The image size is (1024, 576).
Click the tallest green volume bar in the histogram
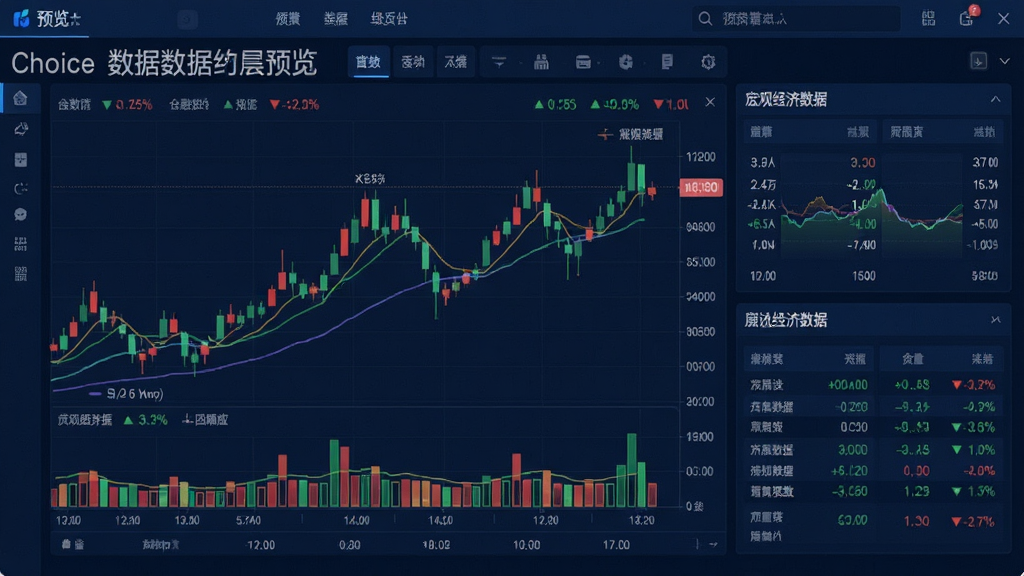point(632,470)
